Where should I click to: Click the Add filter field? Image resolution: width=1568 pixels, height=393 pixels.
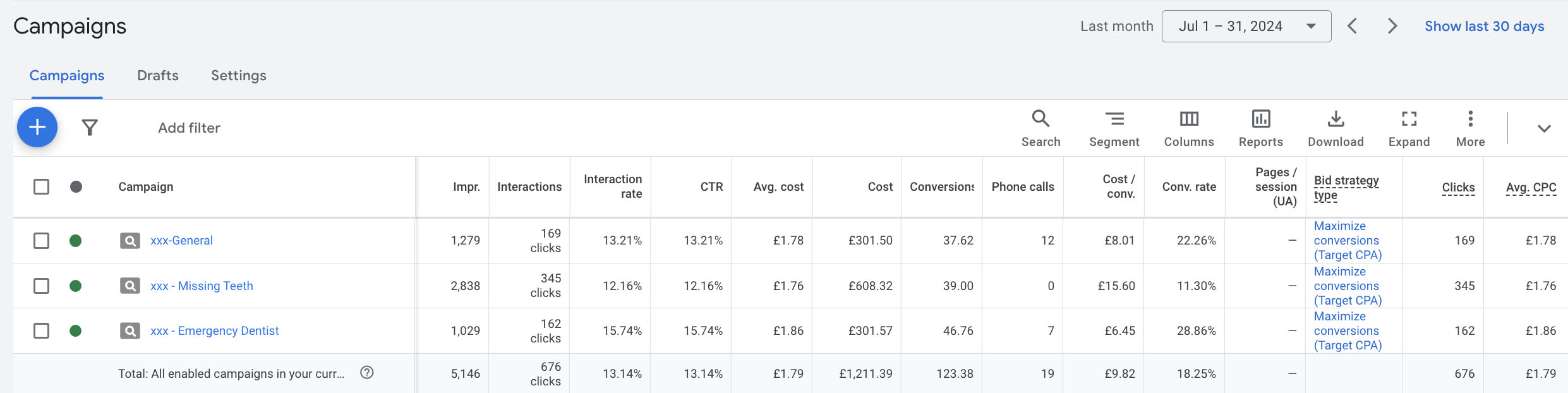pos(189,128)
